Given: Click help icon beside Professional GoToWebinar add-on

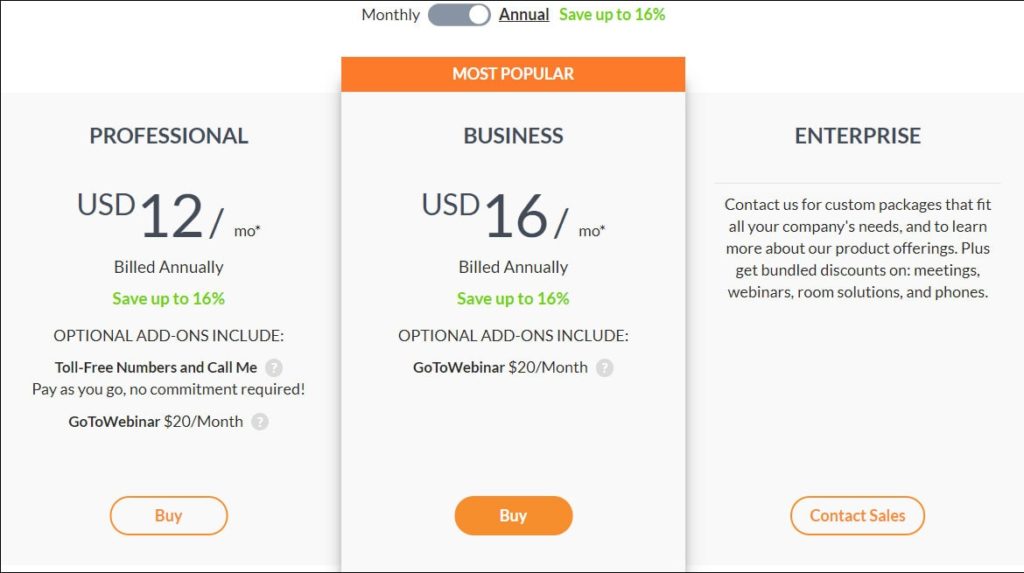Looking at the screenshot, I should tap(260, 422).
